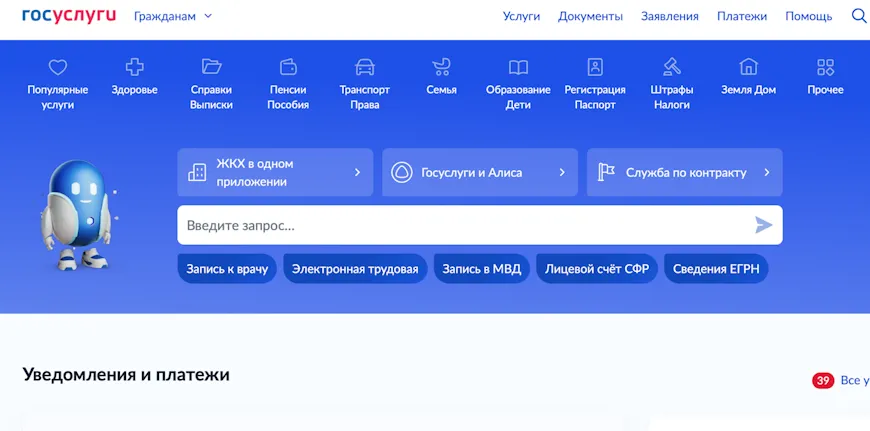Viewport: 870px width, 431px height.
Task: Click the send arrow in search field
Action: pos(763,225)
